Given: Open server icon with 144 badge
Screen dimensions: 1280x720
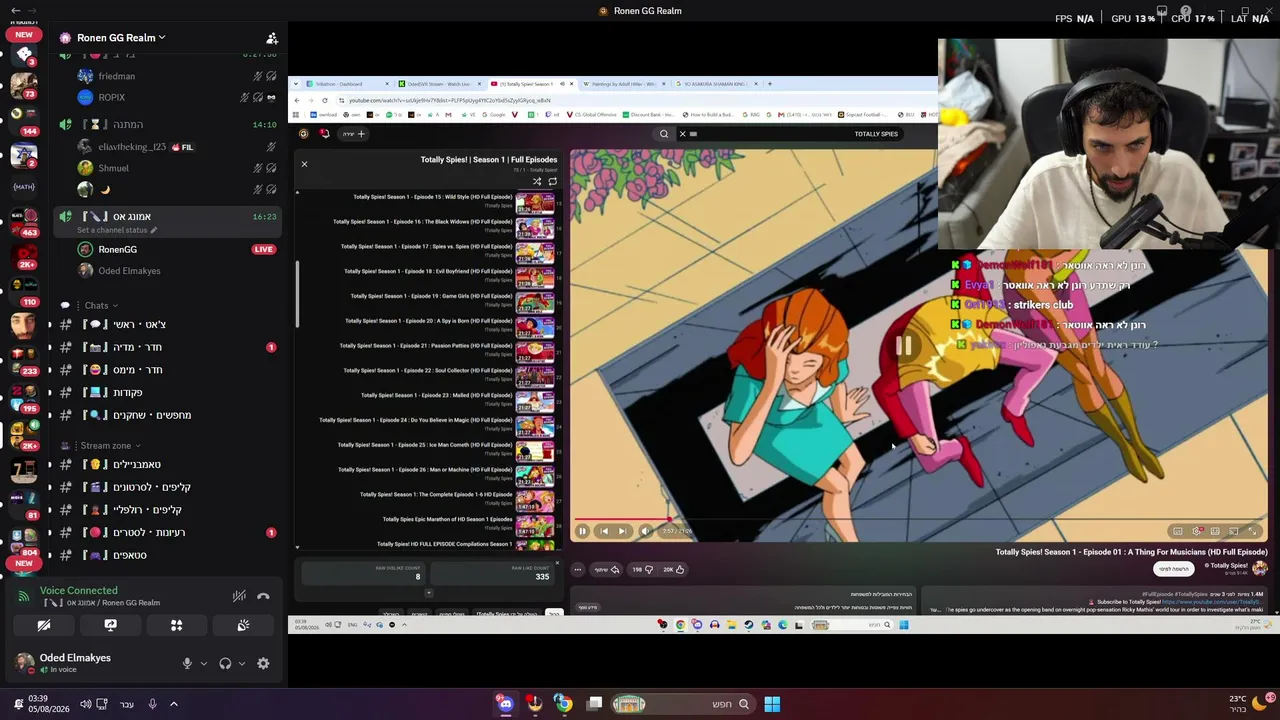Looking at the screenshot, I should pos(24,120).
